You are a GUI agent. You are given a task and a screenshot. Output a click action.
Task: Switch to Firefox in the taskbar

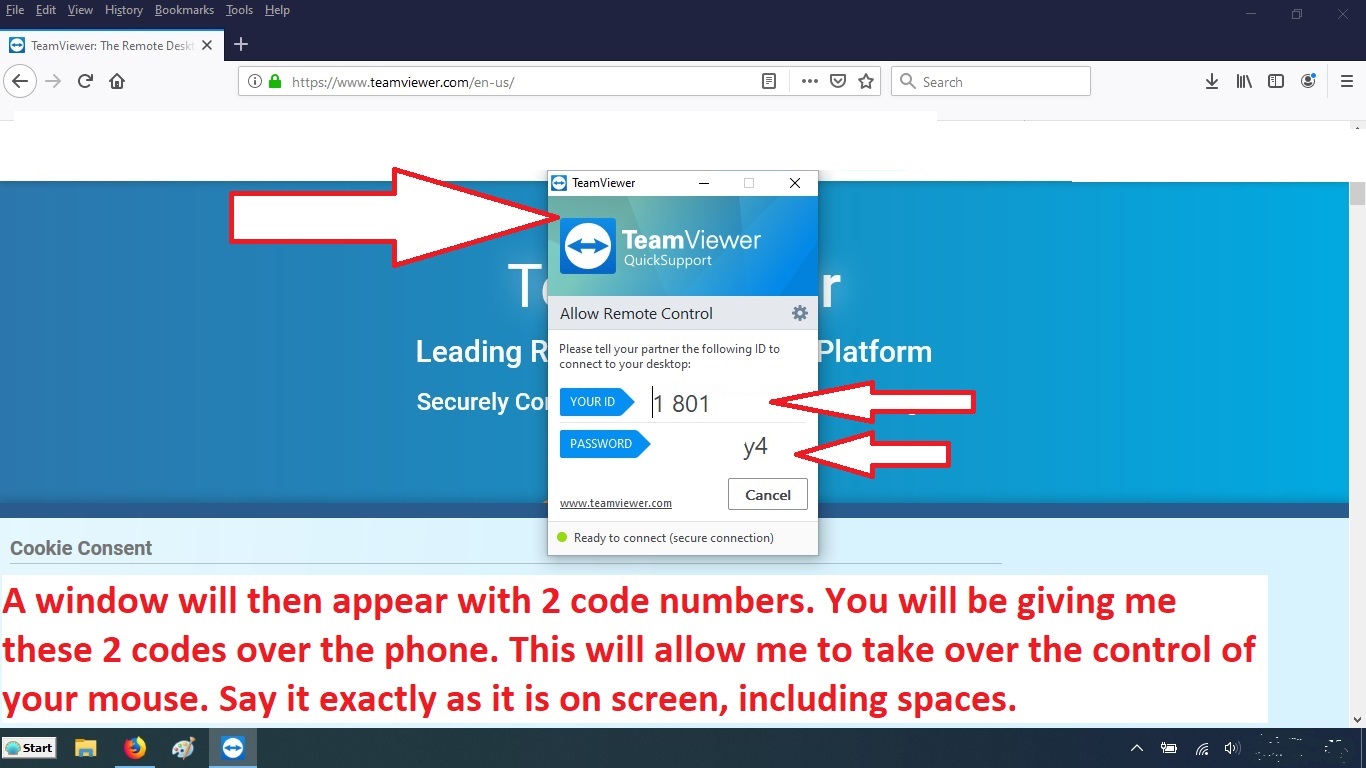[135, 748]
